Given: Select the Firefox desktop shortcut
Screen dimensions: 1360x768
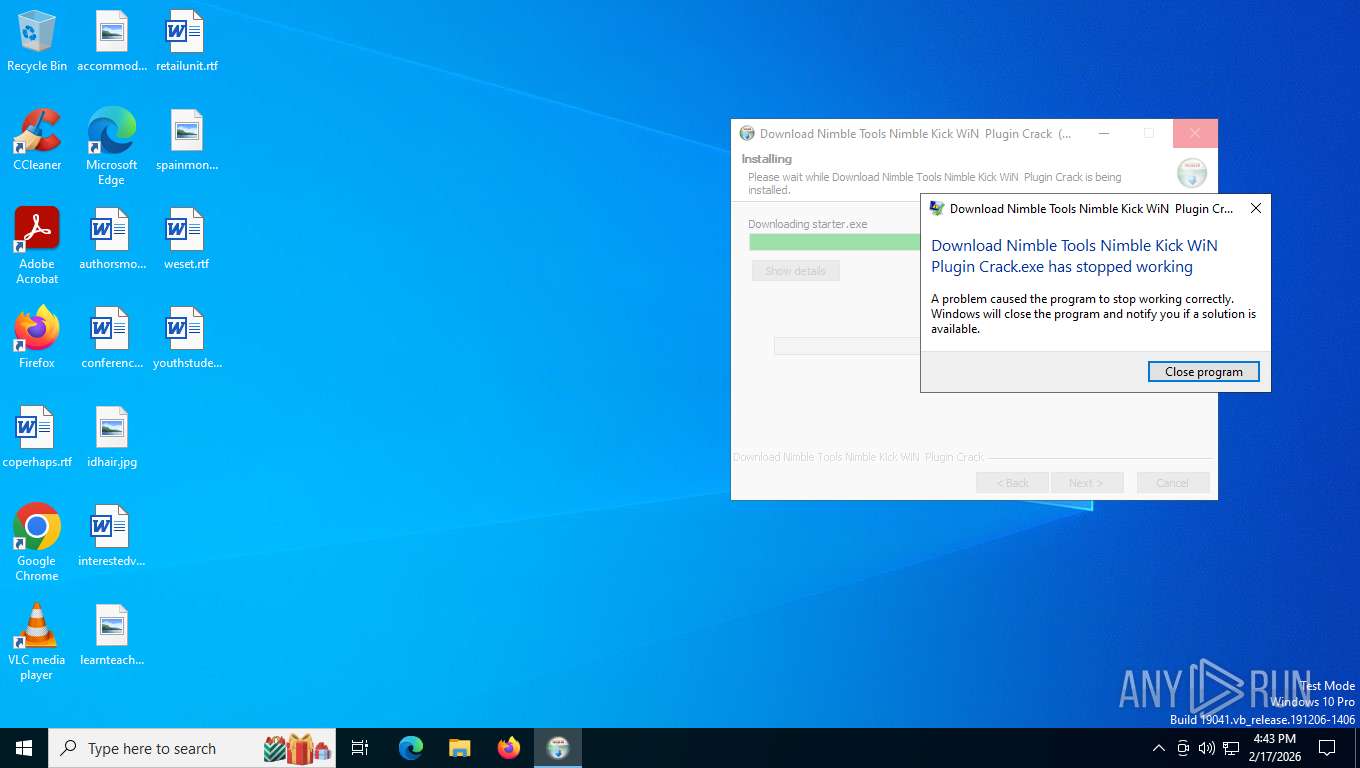Looking at the screenshot, I should coord(37,339).
